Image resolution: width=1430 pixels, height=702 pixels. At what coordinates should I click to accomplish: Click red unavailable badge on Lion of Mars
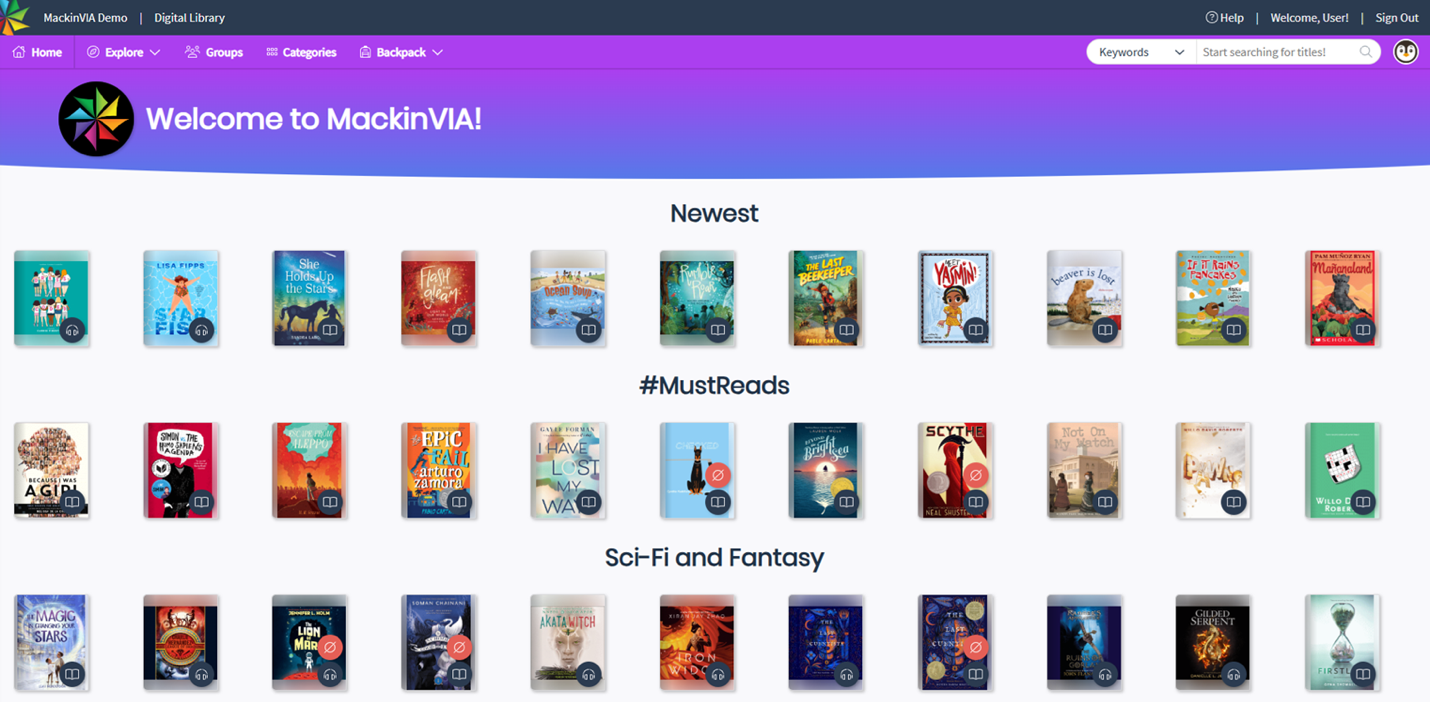click(x=330, y=647)
